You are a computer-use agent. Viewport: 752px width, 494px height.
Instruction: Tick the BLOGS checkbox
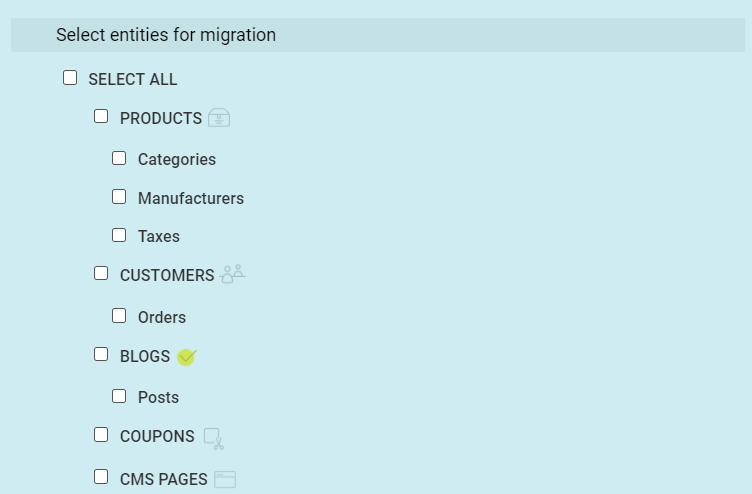coord(101,354)
